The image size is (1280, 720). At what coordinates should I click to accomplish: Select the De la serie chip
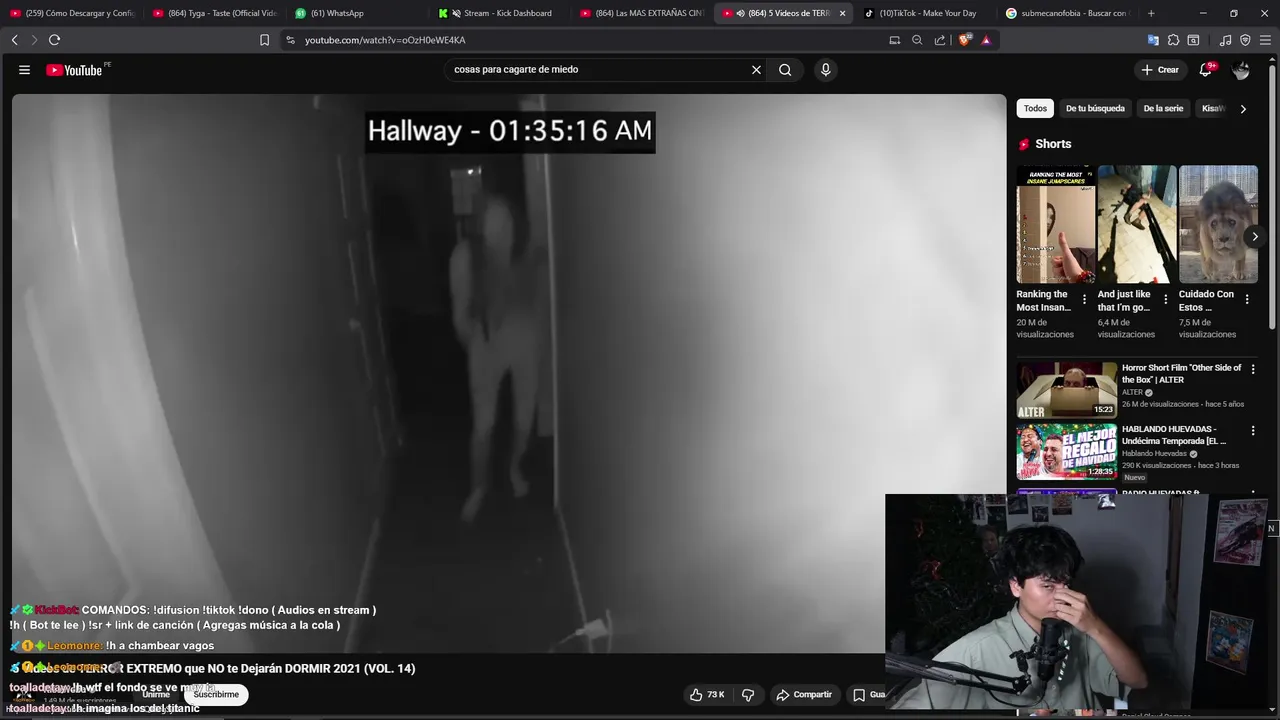click(x=1163, y=108)
